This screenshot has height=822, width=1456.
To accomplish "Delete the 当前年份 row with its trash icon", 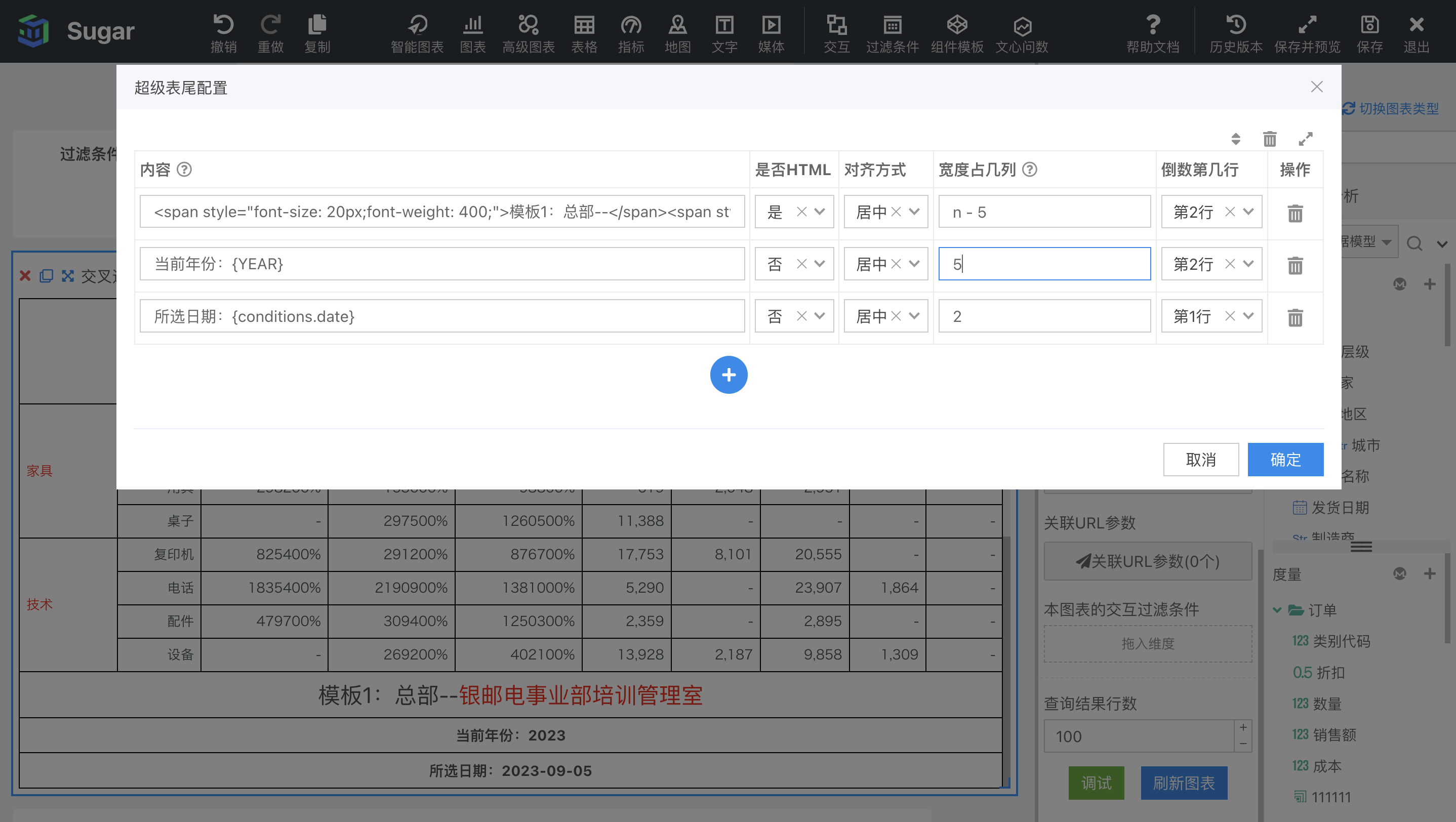I will tap(1295, 265).
